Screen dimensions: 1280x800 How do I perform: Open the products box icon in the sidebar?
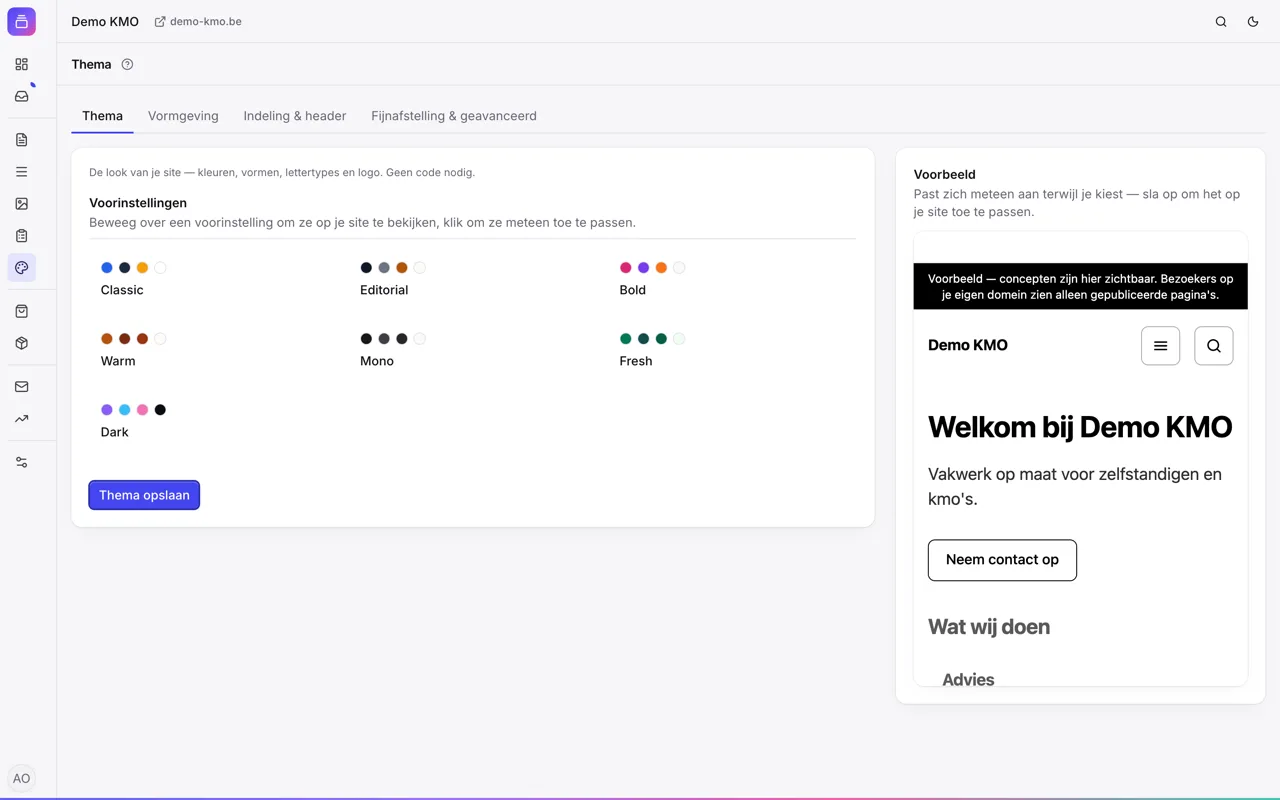click(21, 343)
